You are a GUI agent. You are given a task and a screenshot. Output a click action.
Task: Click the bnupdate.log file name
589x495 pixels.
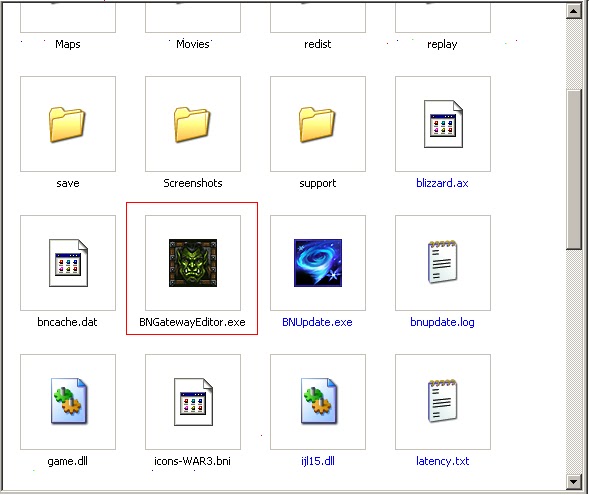pos(442,323)
